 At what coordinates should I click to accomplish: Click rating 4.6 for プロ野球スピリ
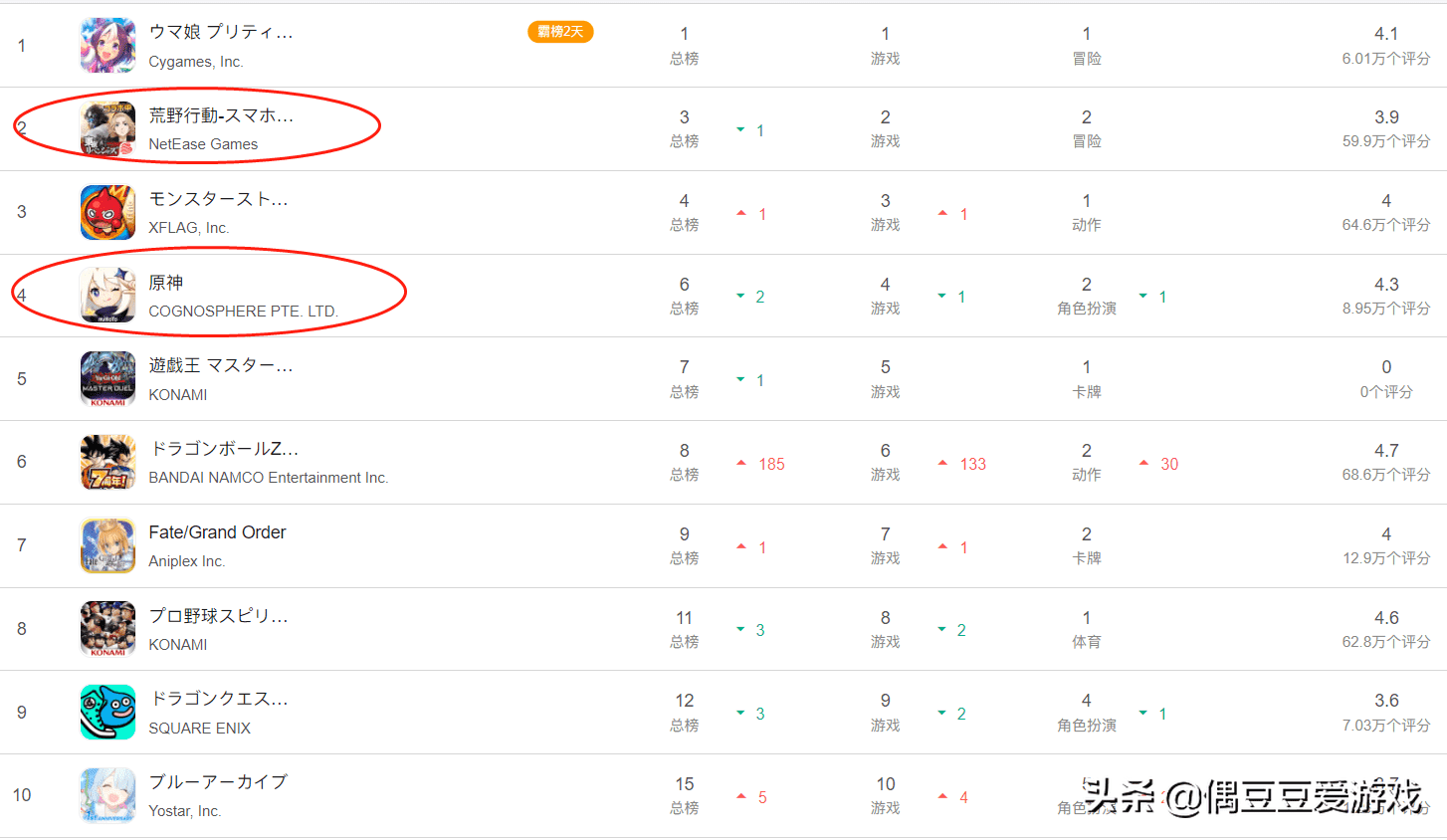coord(1386,618)
